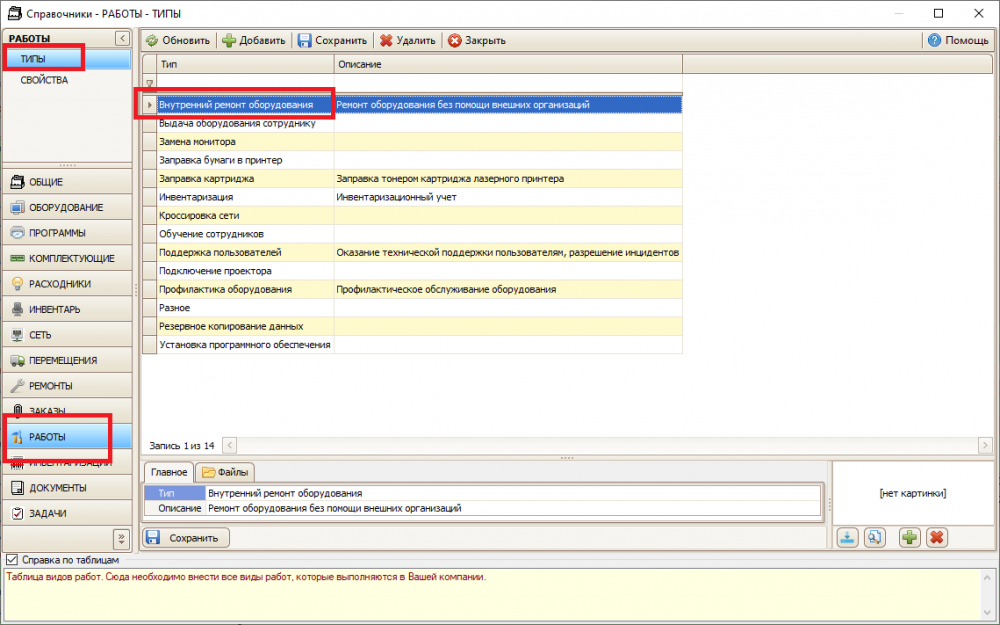The height and width of the screenshot is (625, 1000).
Task: Click the horizontal scrollbar right arrow
Action: [x=985, y=445]
